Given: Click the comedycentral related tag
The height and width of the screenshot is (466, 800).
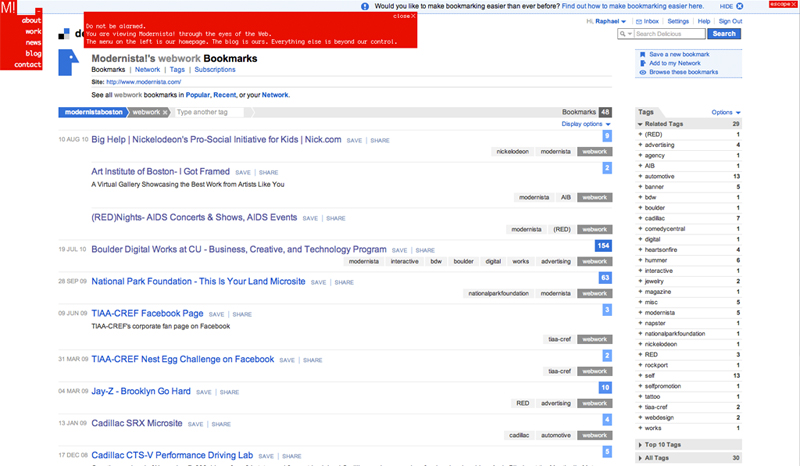Looking at the screenshot, I should (x=665, y=229).
